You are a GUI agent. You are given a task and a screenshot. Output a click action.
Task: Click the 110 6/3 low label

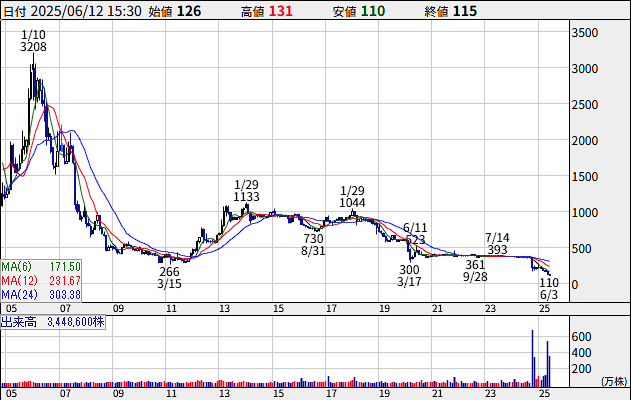(x=549, y=289)
